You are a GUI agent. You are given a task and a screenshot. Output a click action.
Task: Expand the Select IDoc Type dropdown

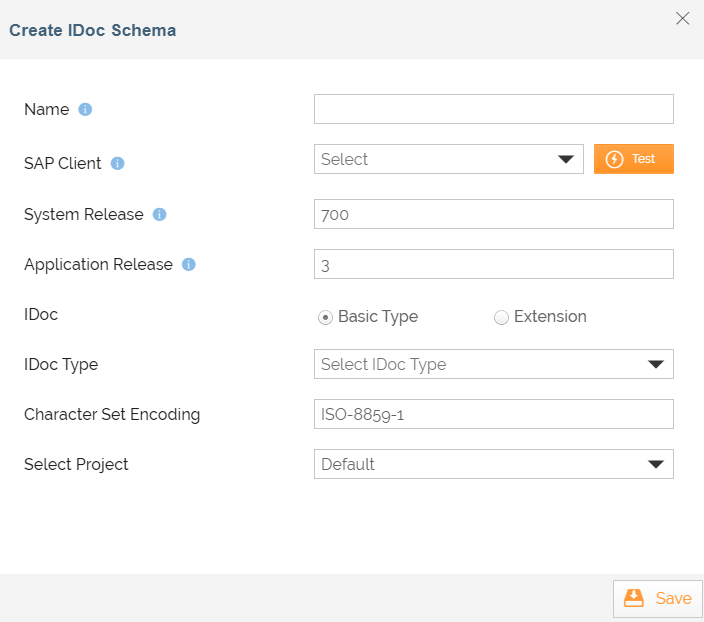[x=493, y=364]
